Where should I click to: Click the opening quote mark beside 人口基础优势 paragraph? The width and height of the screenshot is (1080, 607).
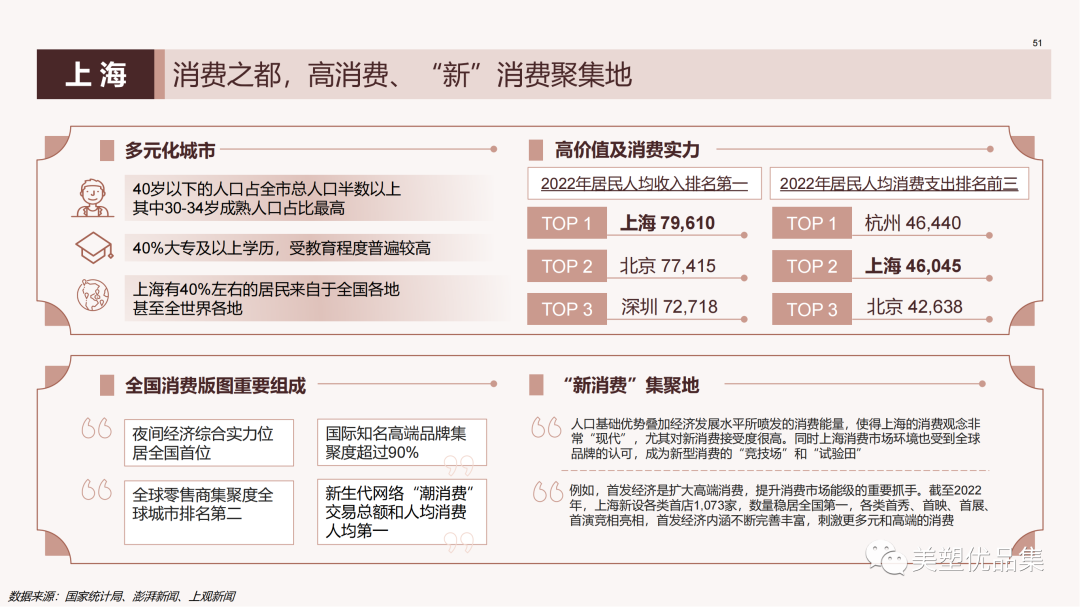click(x=546, y=427)
